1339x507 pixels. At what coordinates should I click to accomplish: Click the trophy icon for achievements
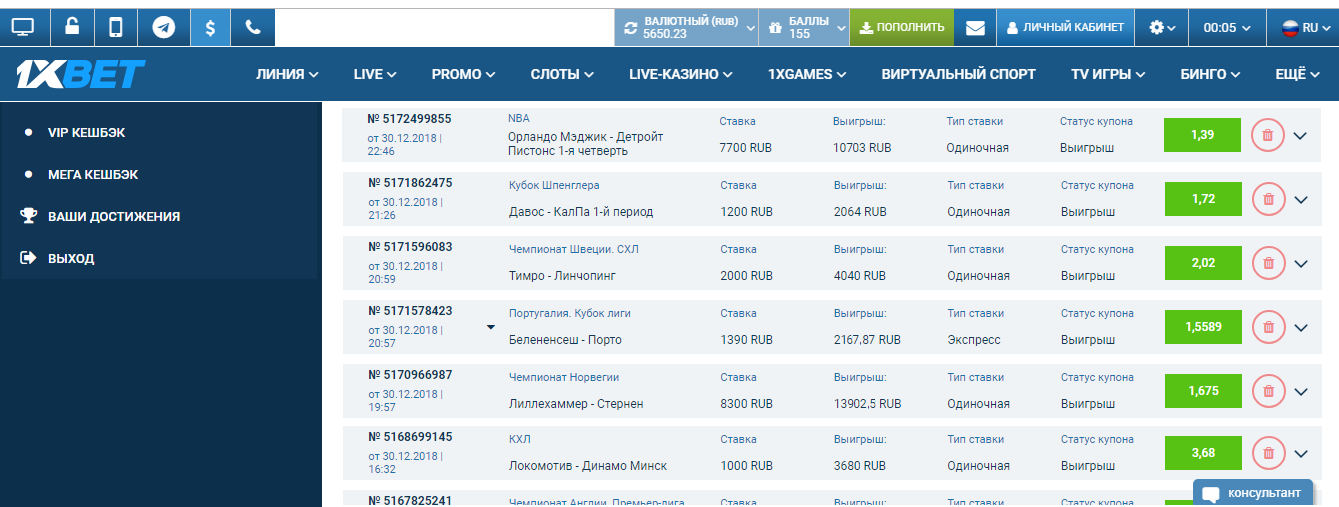pyautogui.click(x=29, y=216)
